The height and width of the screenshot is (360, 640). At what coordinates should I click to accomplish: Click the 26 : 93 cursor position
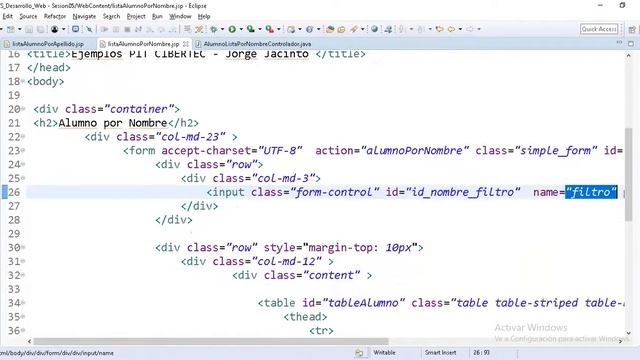[x=481, y=353]
